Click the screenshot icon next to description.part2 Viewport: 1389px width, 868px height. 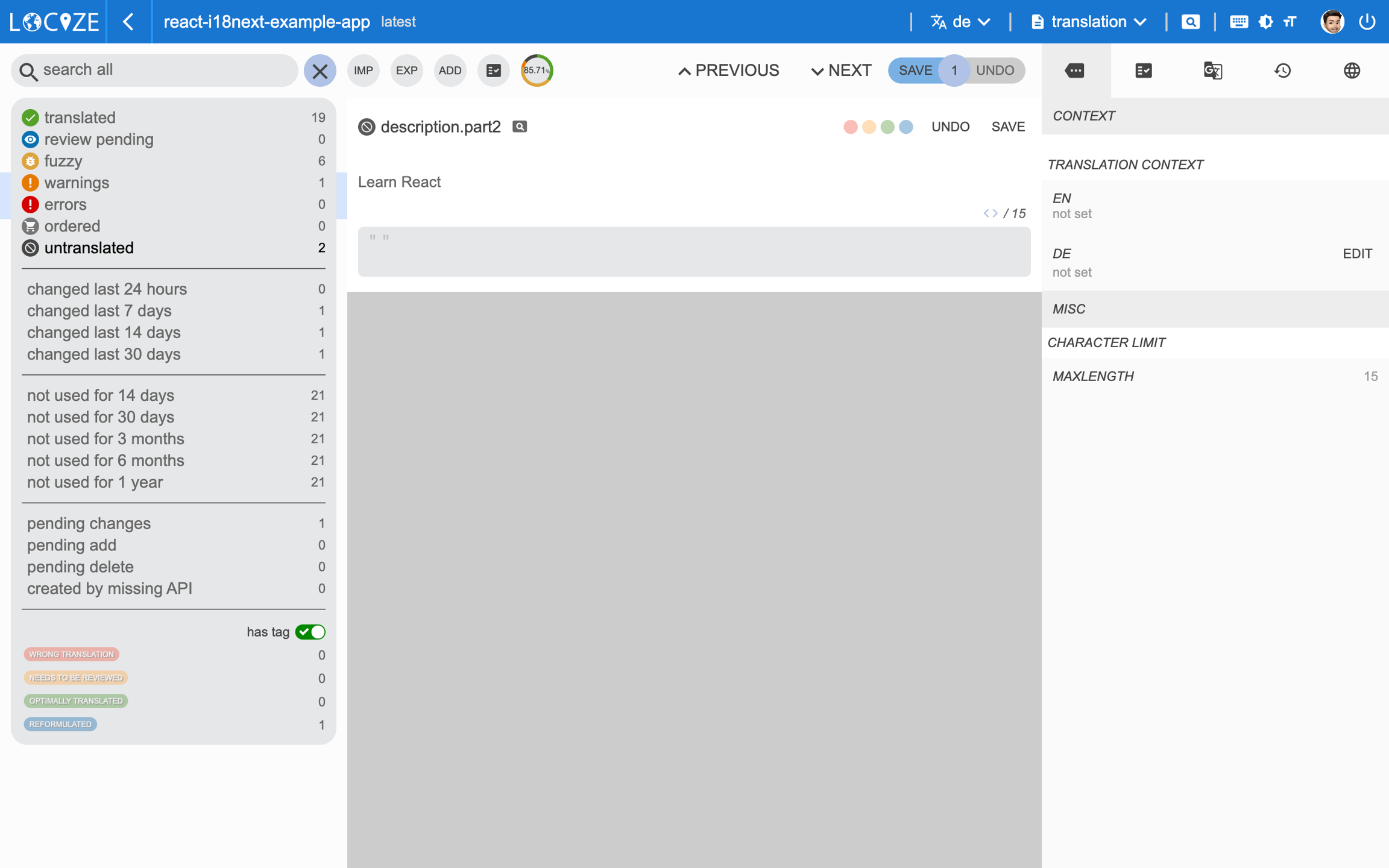520,127
